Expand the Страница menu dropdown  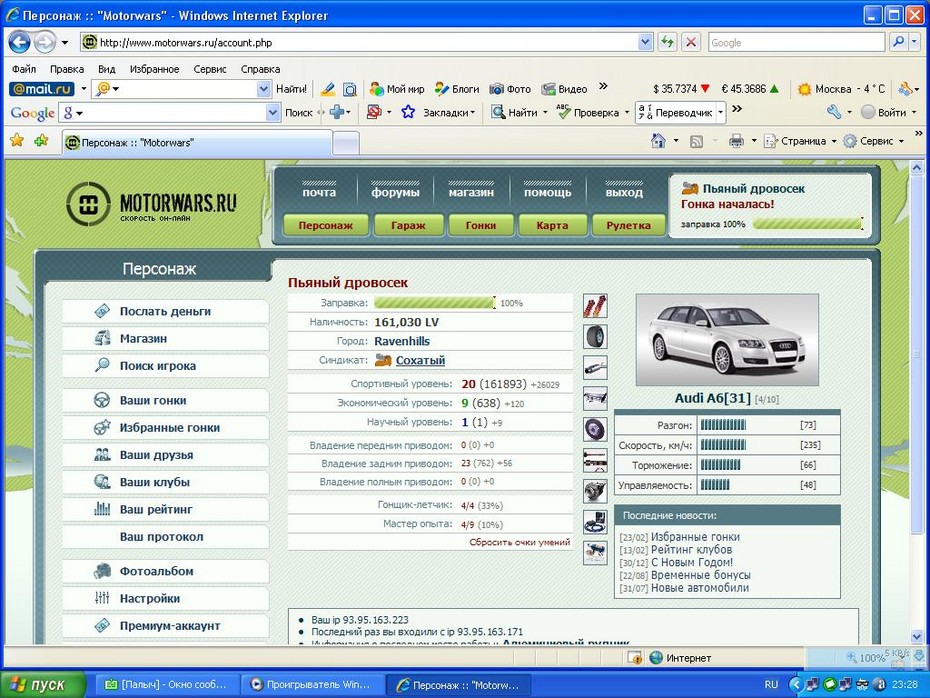point(833,141)
